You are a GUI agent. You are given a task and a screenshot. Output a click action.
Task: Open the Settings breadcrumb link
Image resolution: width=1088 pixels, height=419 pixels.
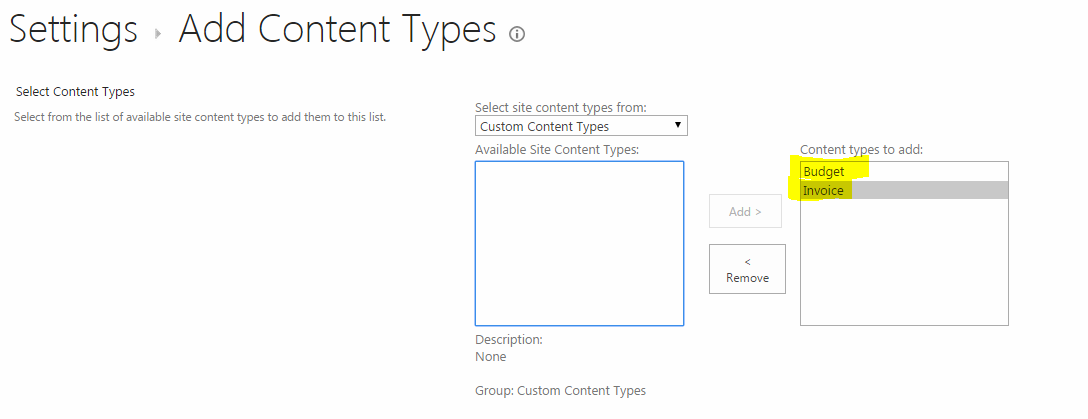click(73, 29)
